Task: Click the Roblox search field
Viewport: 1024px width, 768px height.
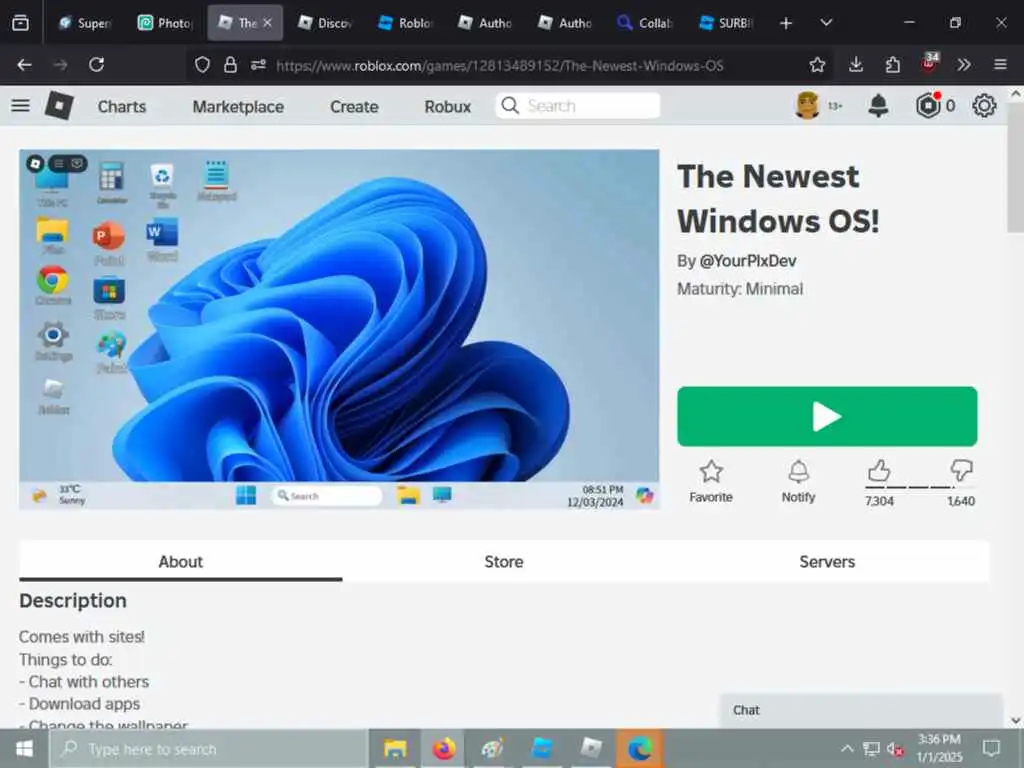Action: 578,106
